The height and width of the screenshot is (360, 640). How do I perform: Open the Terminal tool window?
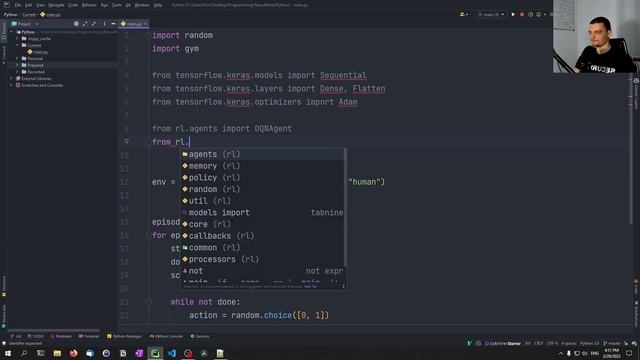tap(89, 336)
